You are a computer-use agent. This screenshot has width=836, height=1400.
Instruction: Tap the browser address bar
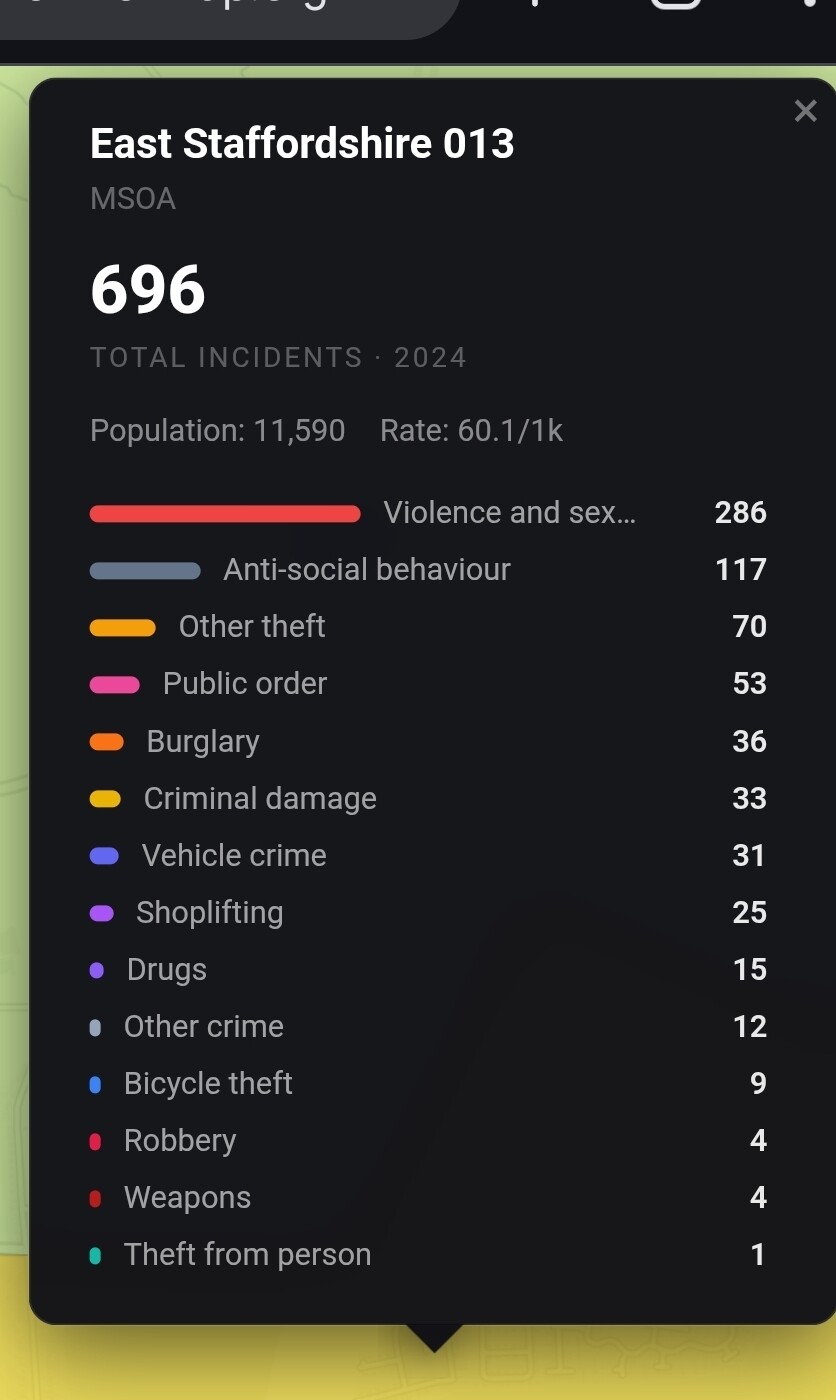[220, 15]
